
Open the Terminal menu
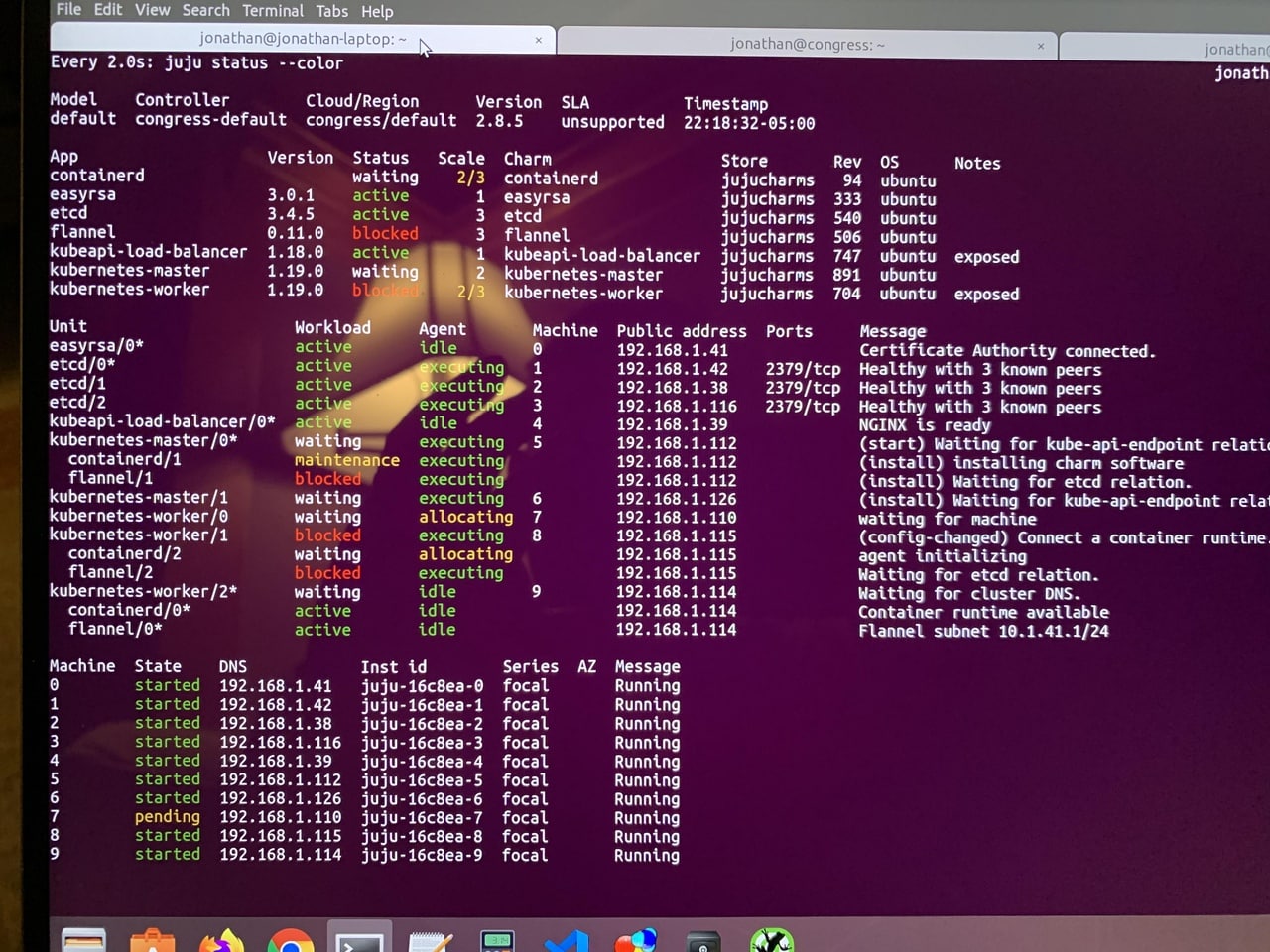[273, 11]
